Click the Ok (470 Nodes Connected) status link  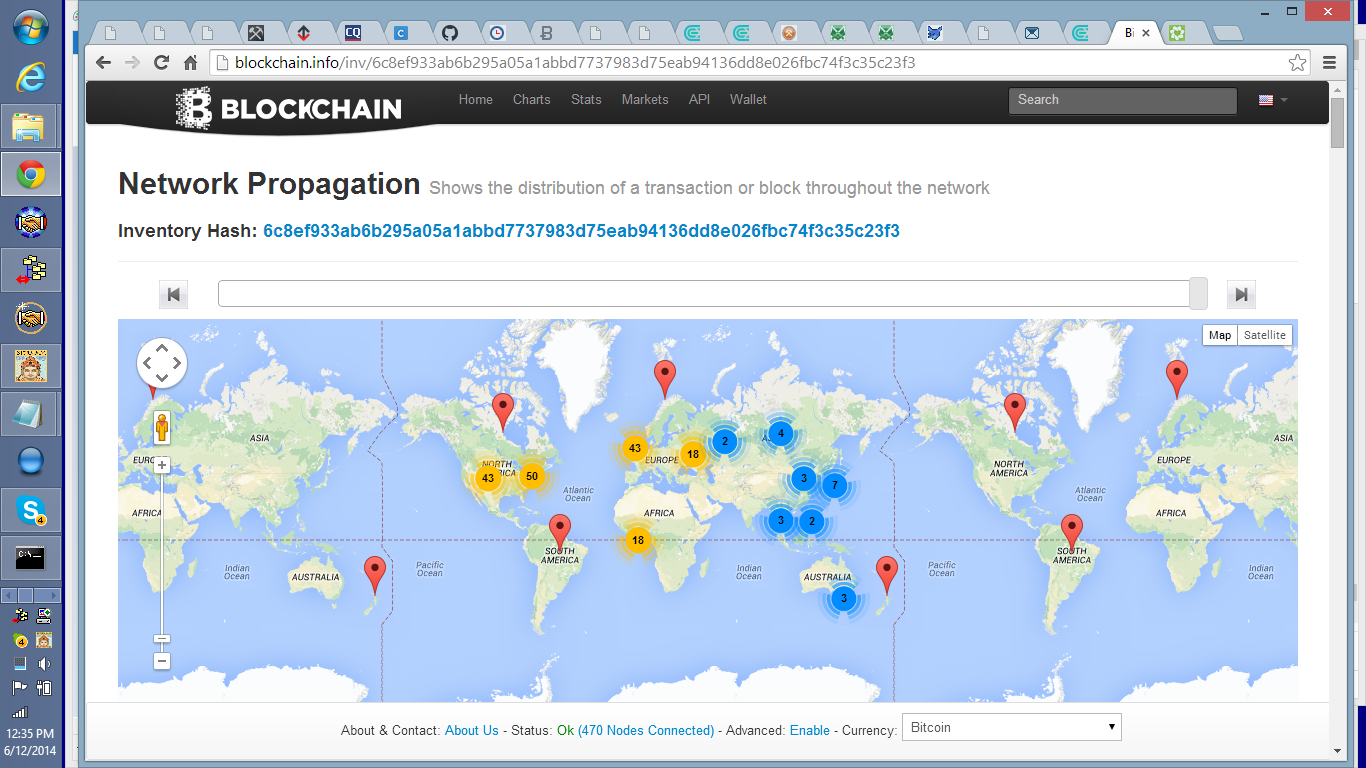click(x=635, y=730)
